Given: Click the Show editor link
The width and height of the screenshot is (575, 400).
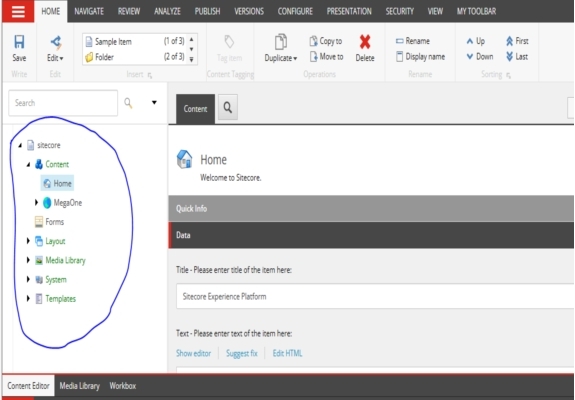Looking at the screenshot, I should tap(193, 353).
